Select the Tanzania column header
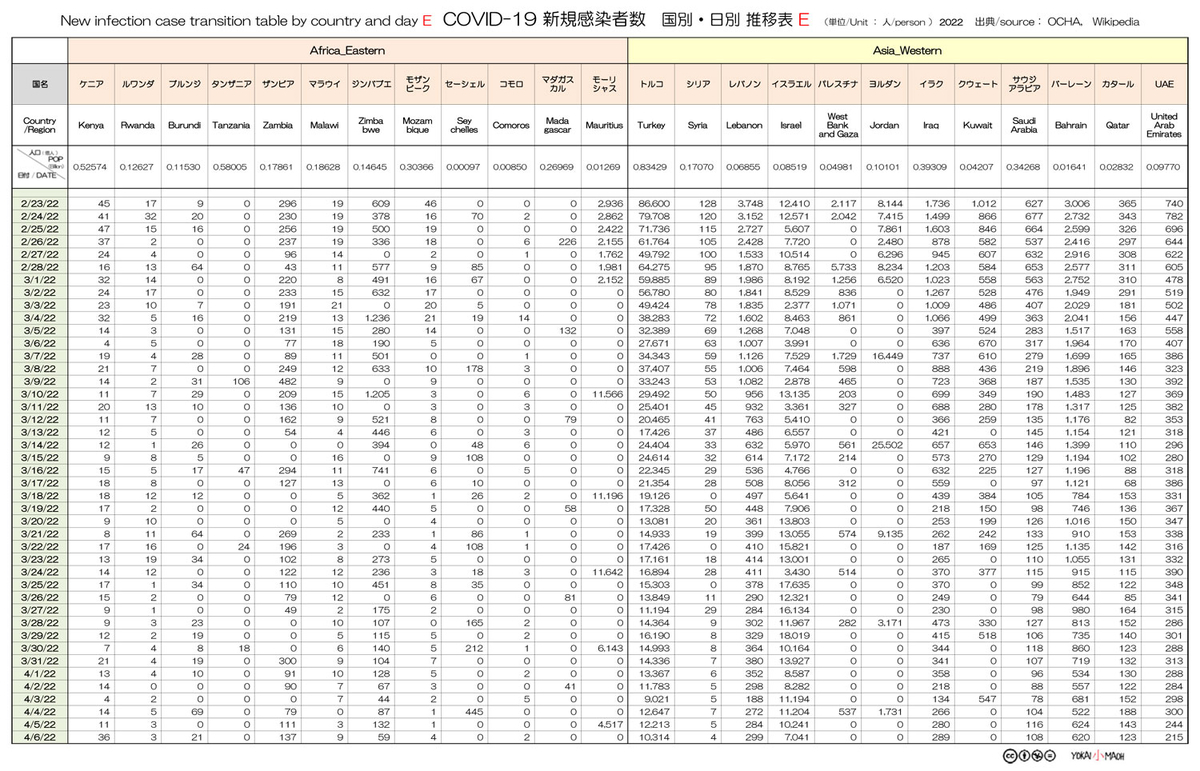Viewport: 1200px width, 771px height. click(x=232, y=126)
